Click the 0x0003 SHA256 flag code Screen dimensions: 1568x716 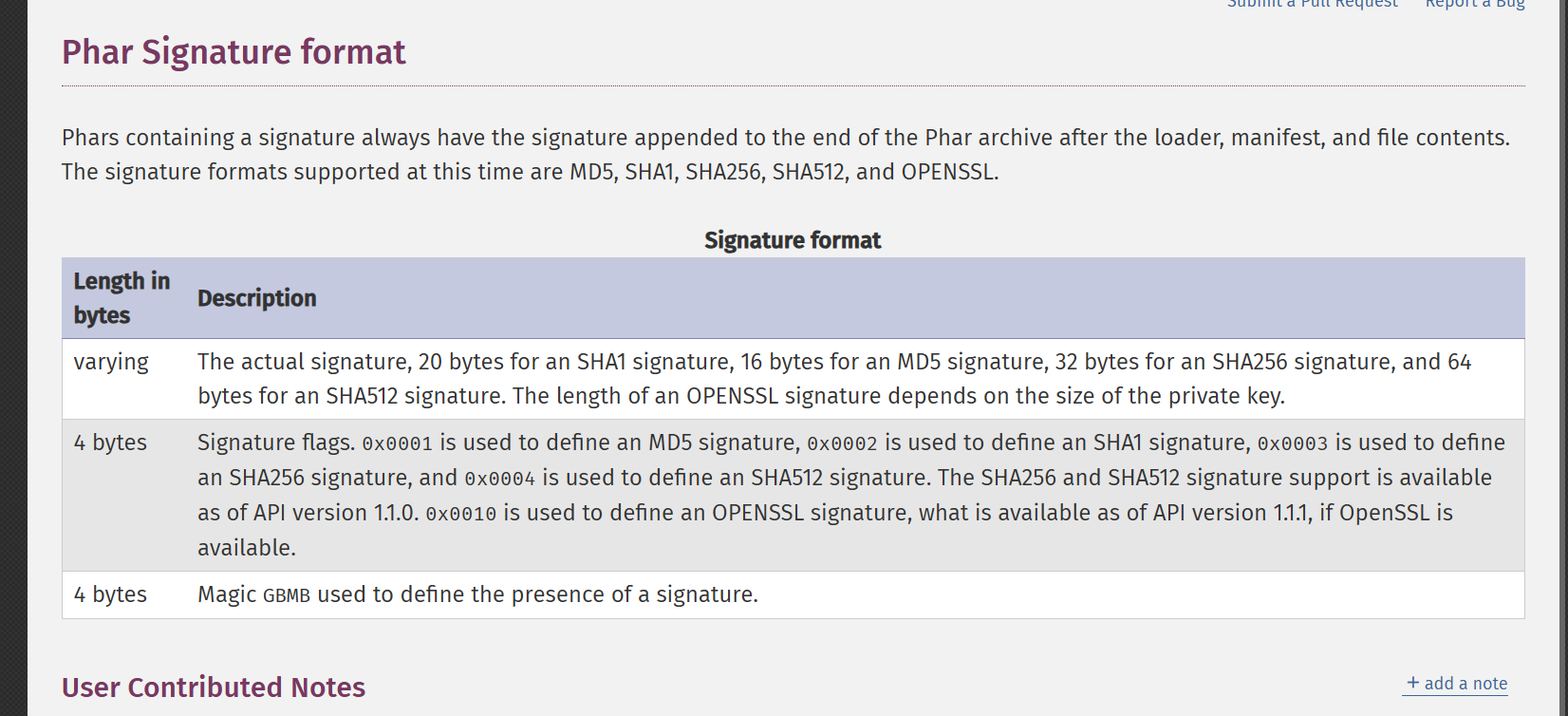(1293, 443)
